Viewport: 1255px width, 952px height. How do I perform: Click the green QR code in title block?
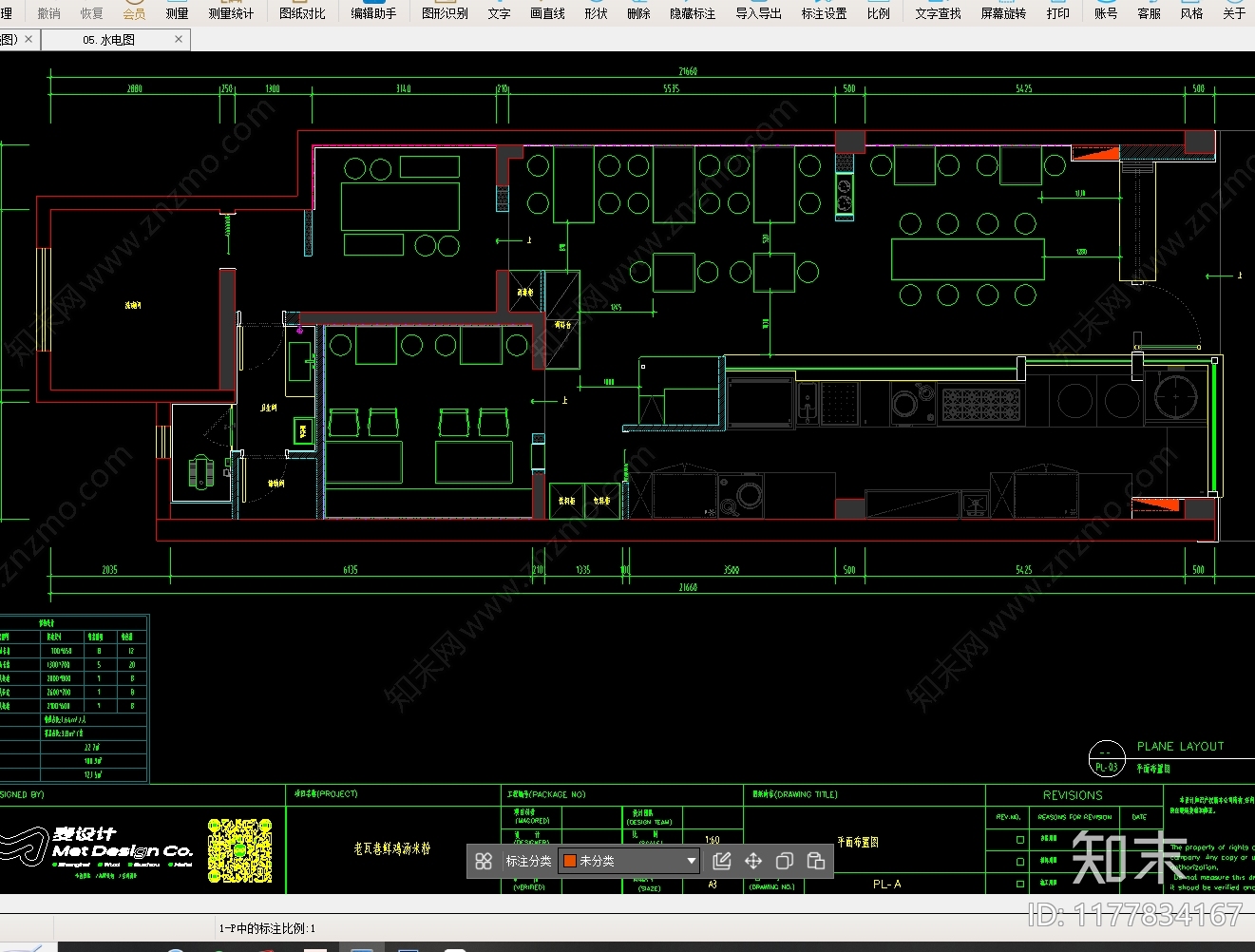click(x=239, y=850)
